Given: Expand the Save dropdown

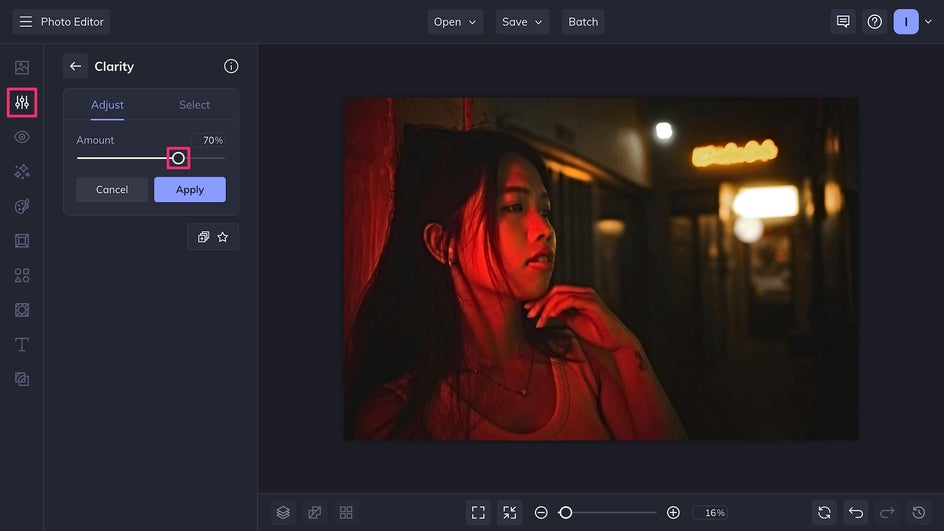Looking at the screenshot, I should coord(522,22).
